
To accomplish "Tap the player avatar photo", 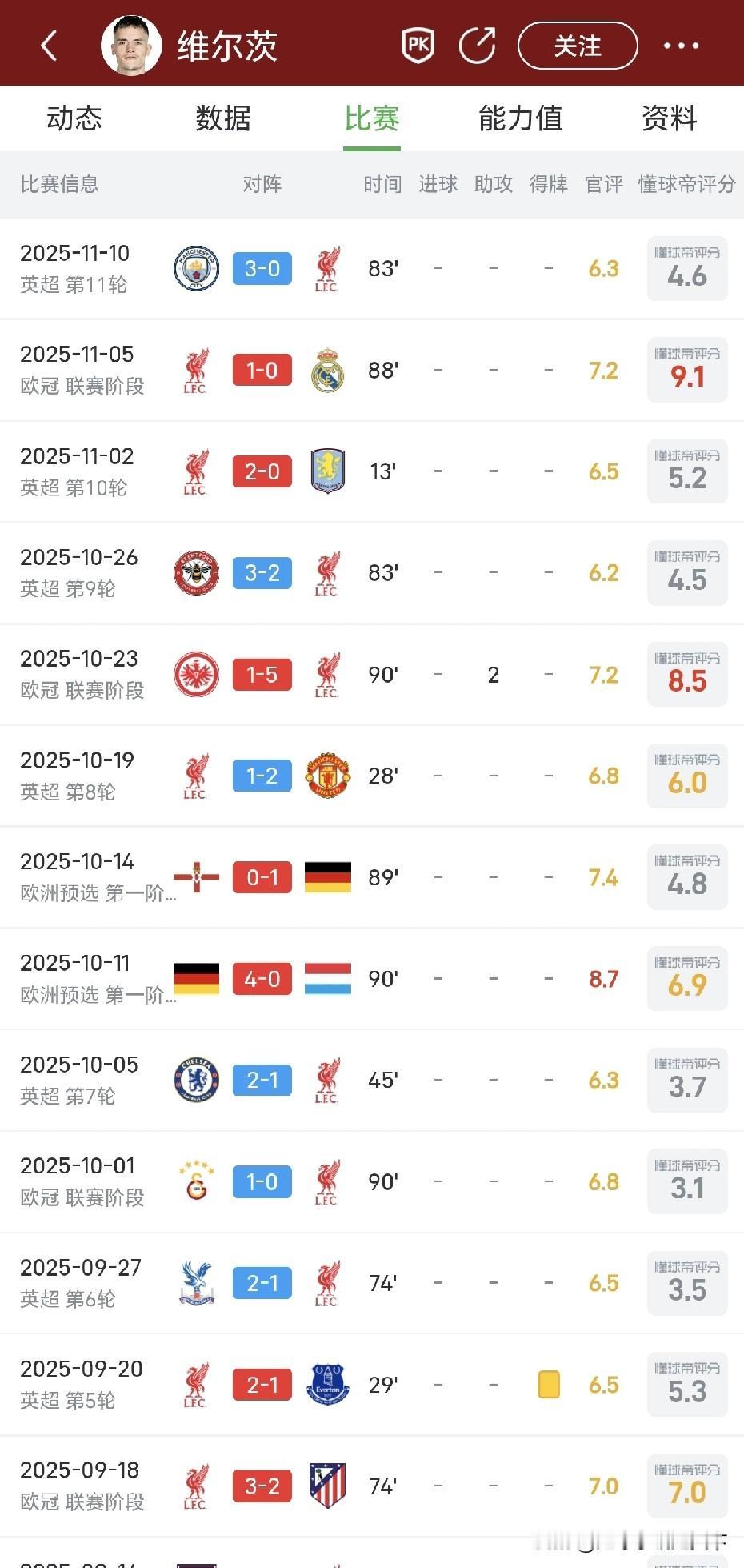I will [131, 45].
